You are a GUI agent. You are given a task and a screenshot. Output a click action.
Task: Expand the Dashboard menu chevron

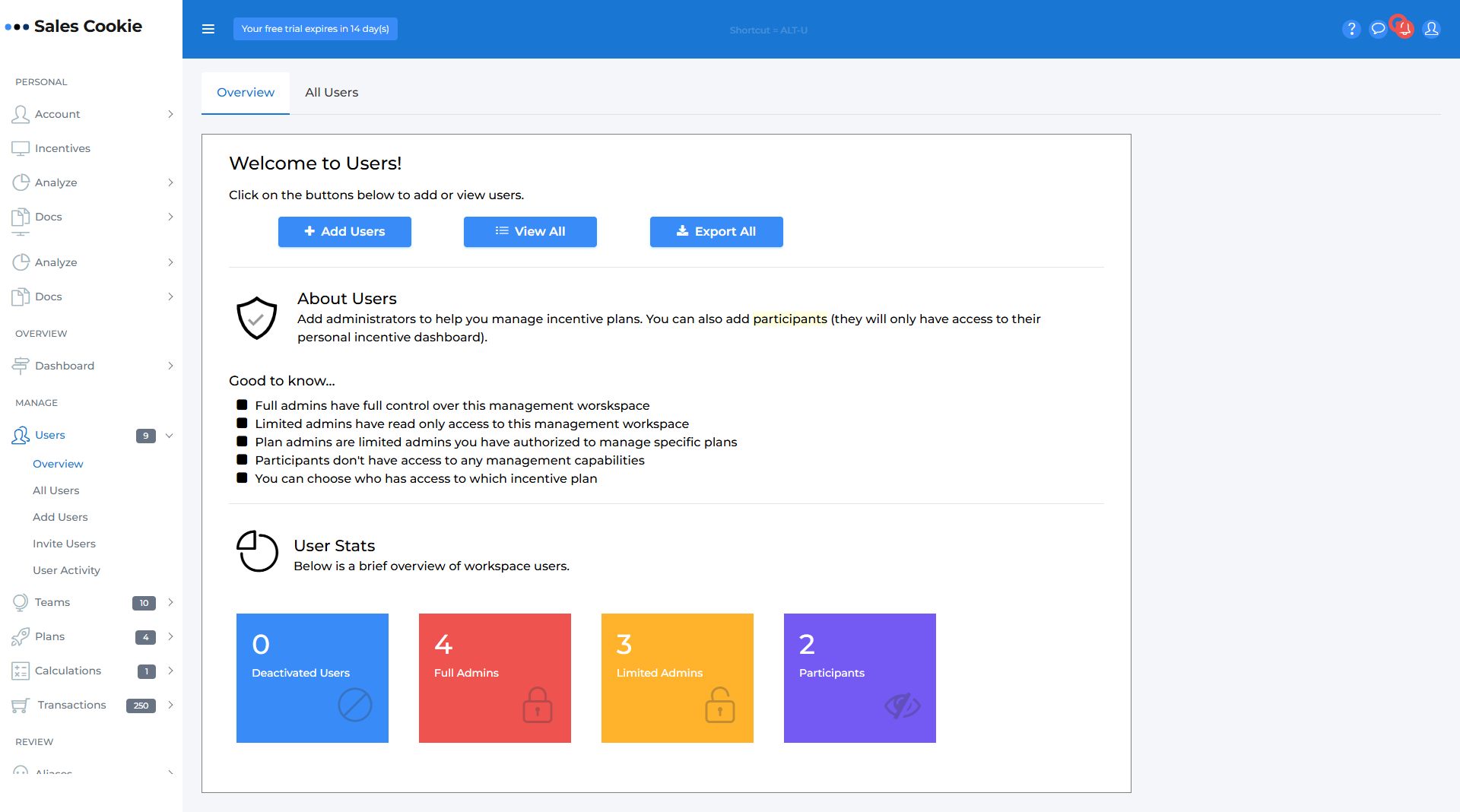coord(170,366)
